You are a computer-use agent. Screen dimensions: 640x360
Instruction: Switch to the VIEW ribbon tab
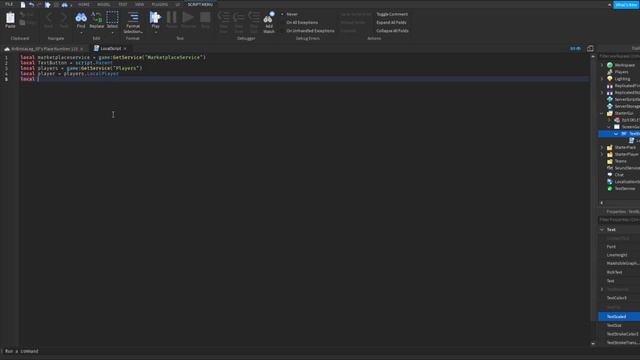pyautogui.click(x=140, y=4)
